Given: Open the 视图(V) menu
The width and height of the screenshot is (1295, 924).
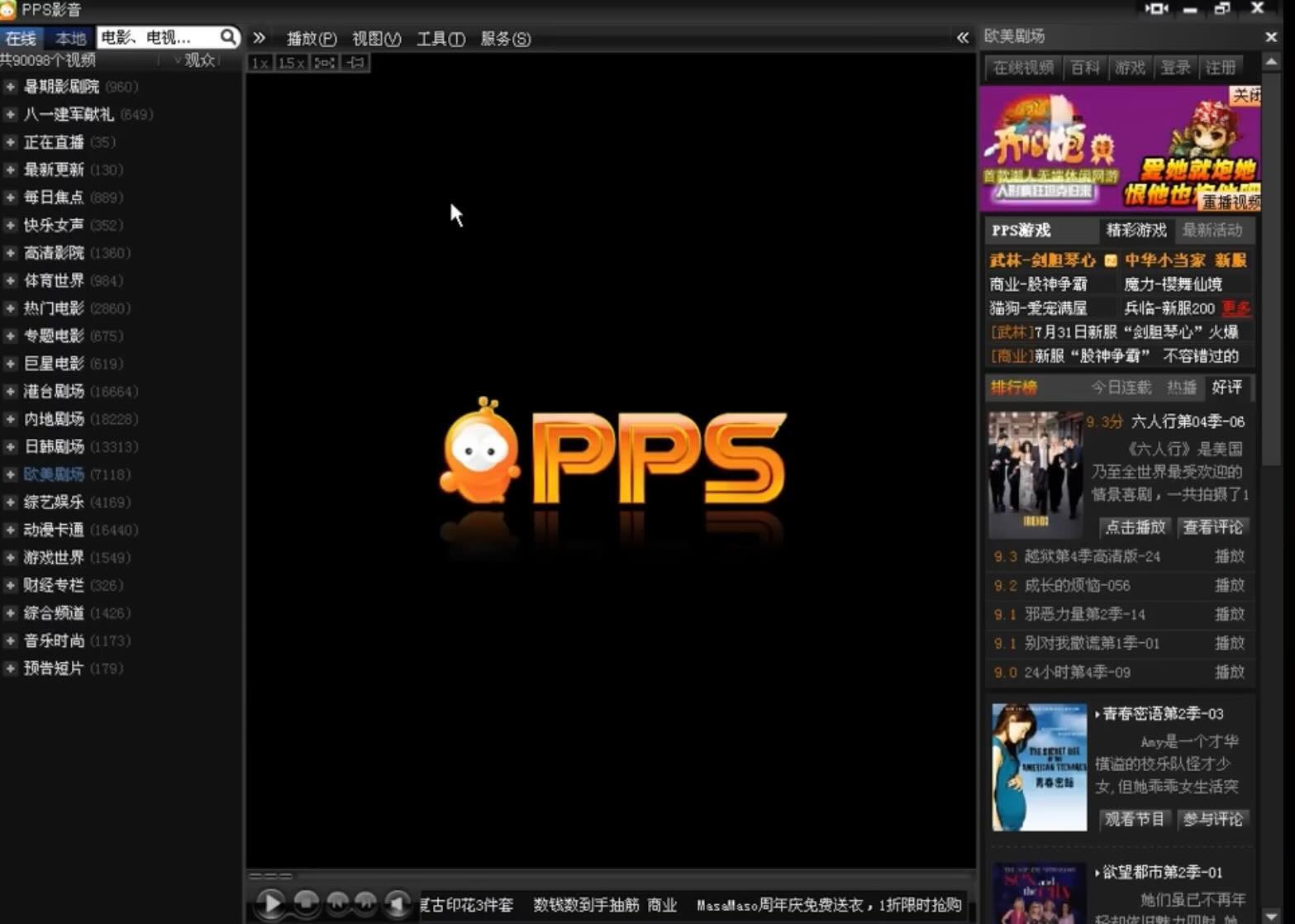Looking at the screenshot, I should coord(376,39).
